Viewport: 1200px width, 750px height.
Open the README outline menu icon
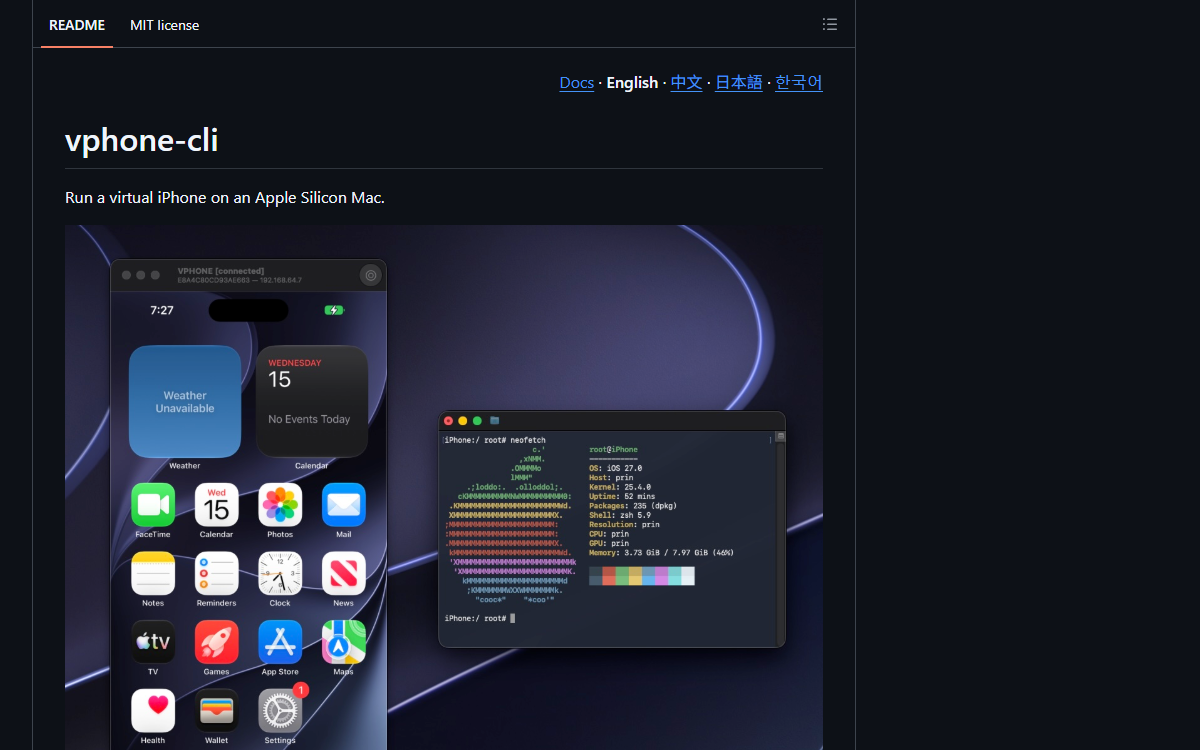pyautogui.click(x=829, y=24)
